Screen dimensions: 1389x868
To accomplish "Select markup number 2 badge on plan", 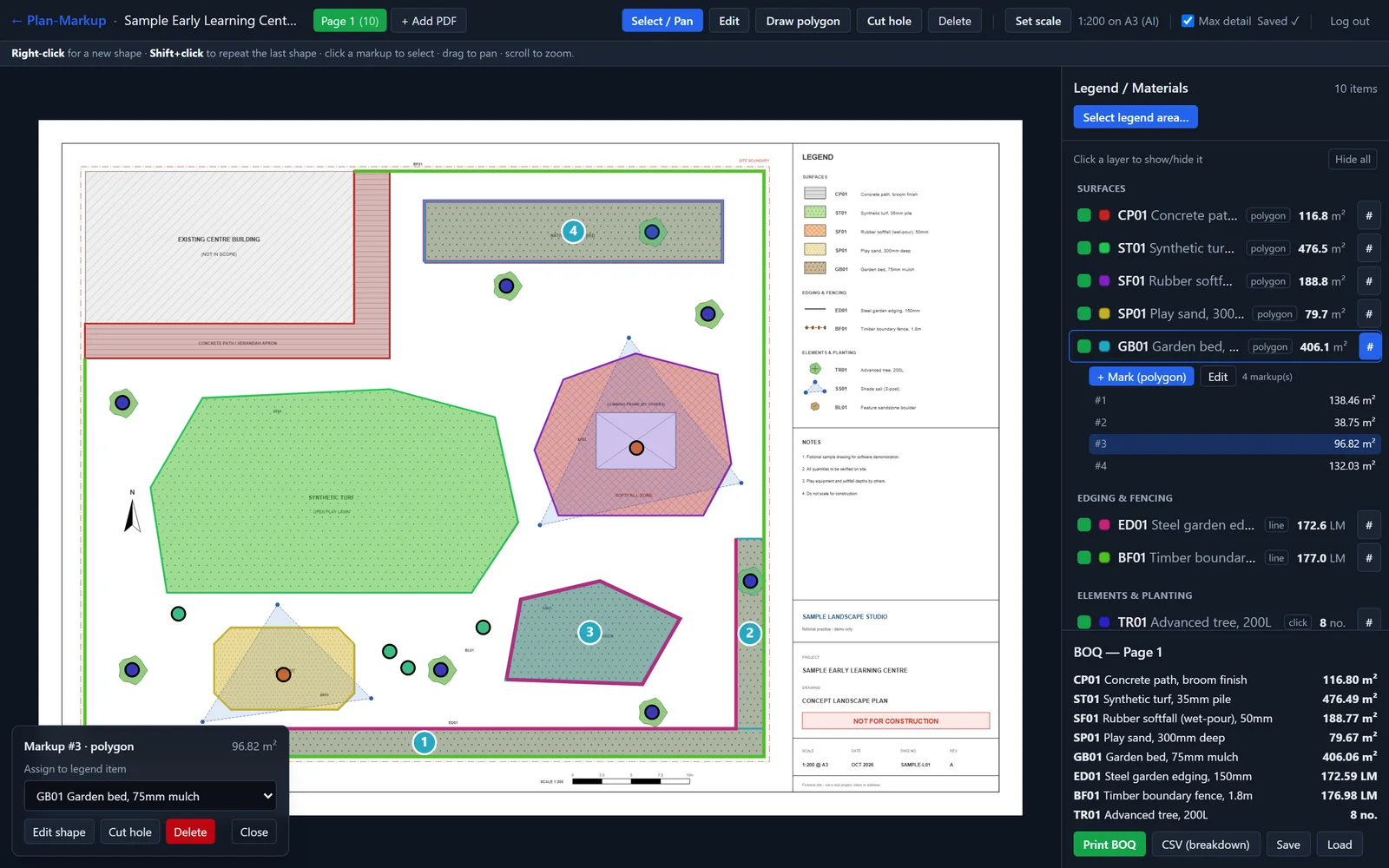I will tap(750, 633).
